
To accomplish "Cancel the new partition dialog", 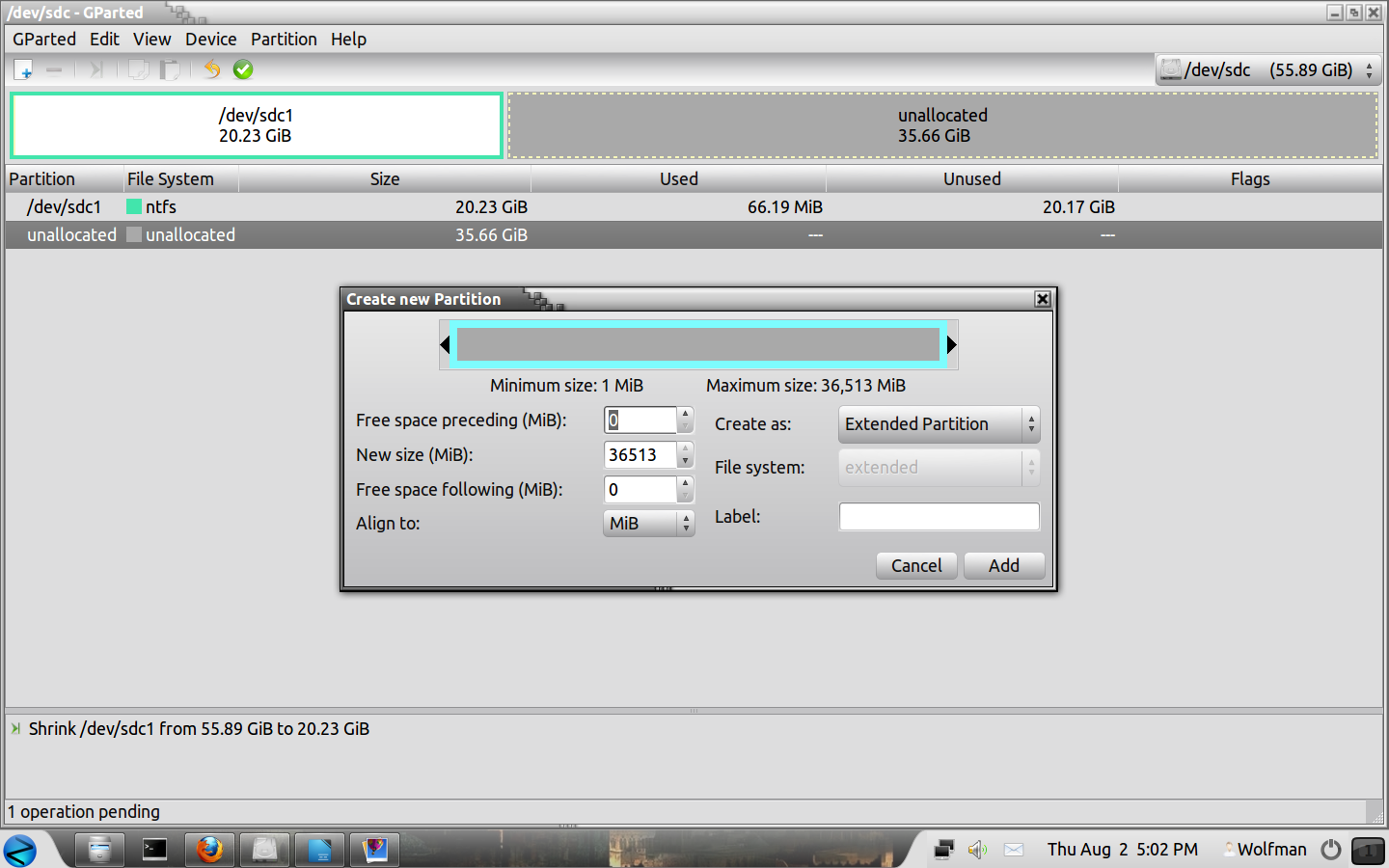I will click(x=916, y=566).
